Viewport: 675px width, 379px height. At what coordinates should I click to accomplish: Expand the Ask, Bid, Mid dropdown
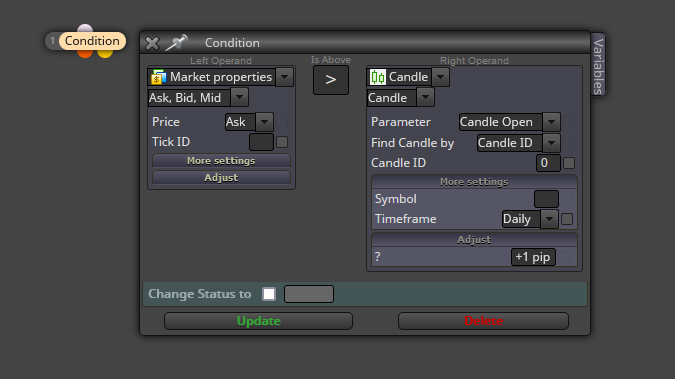click(240, 97)
